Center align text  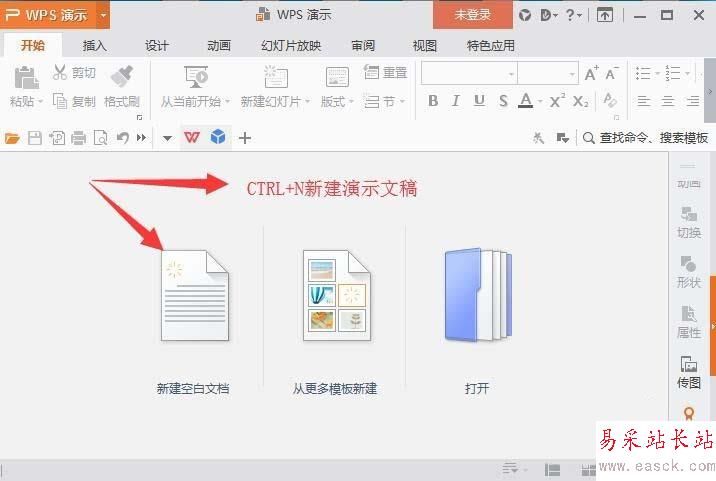point(668,100)
